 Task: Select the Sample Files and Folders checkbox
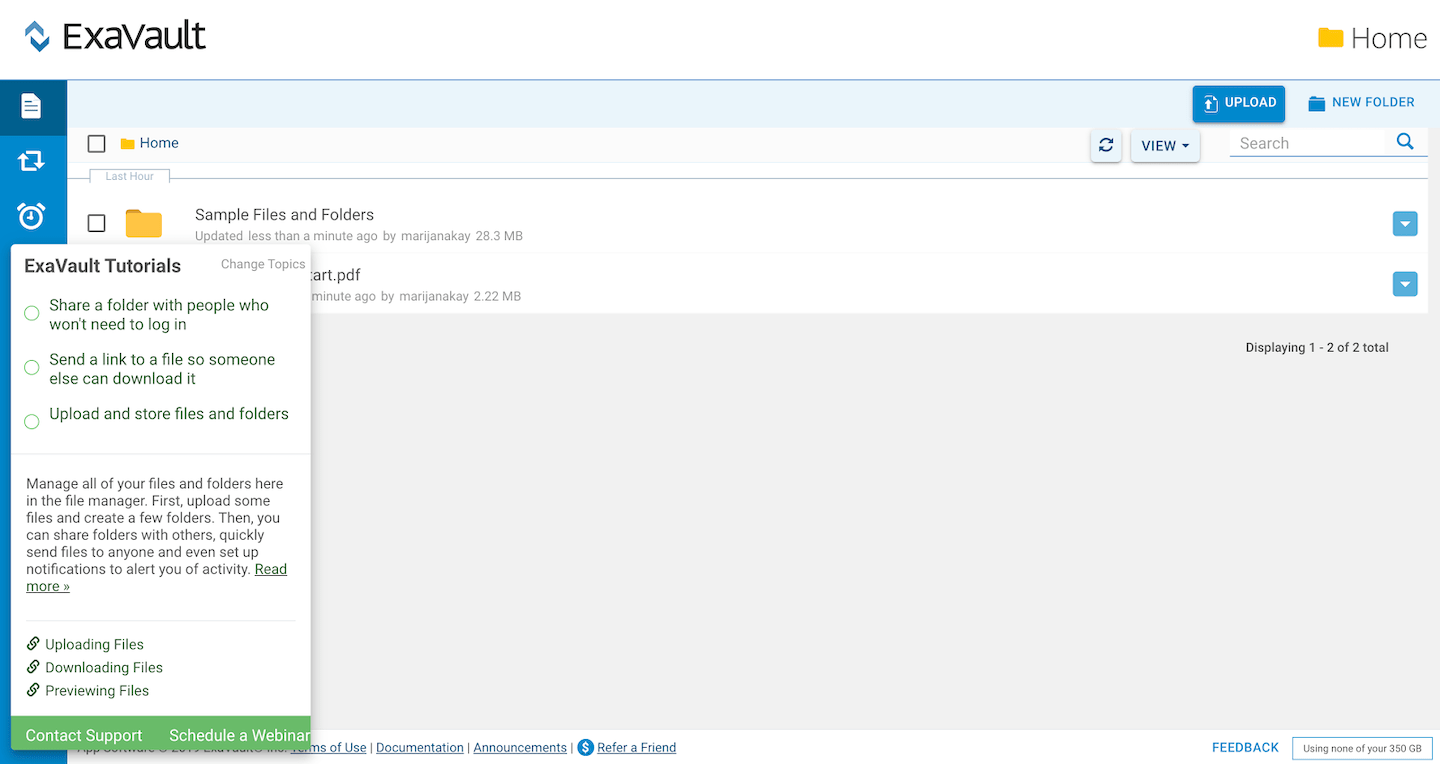(x=96, y=223)
